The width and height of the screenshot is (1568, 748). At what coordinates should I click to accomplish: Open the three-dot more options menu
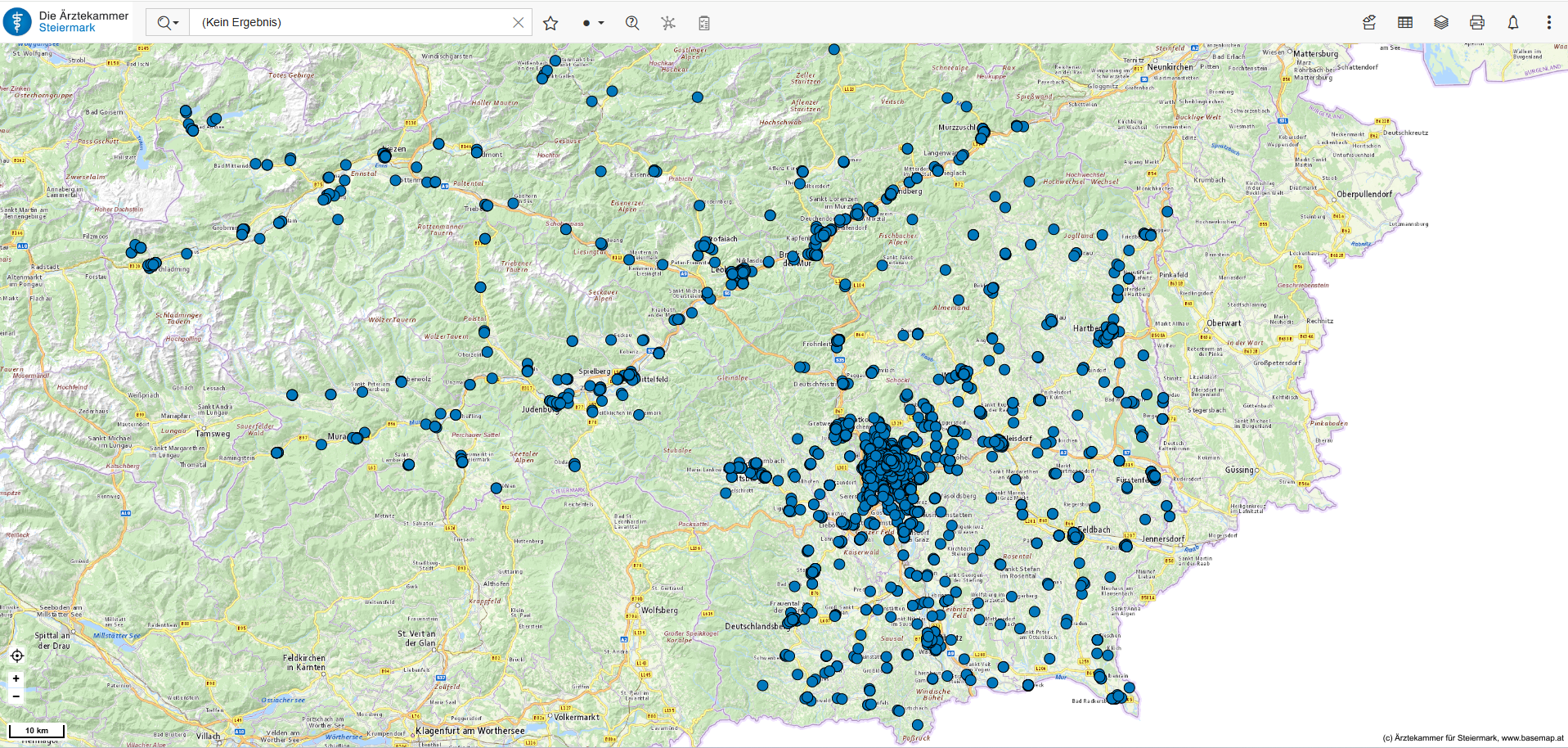[x=1548, y=23]
